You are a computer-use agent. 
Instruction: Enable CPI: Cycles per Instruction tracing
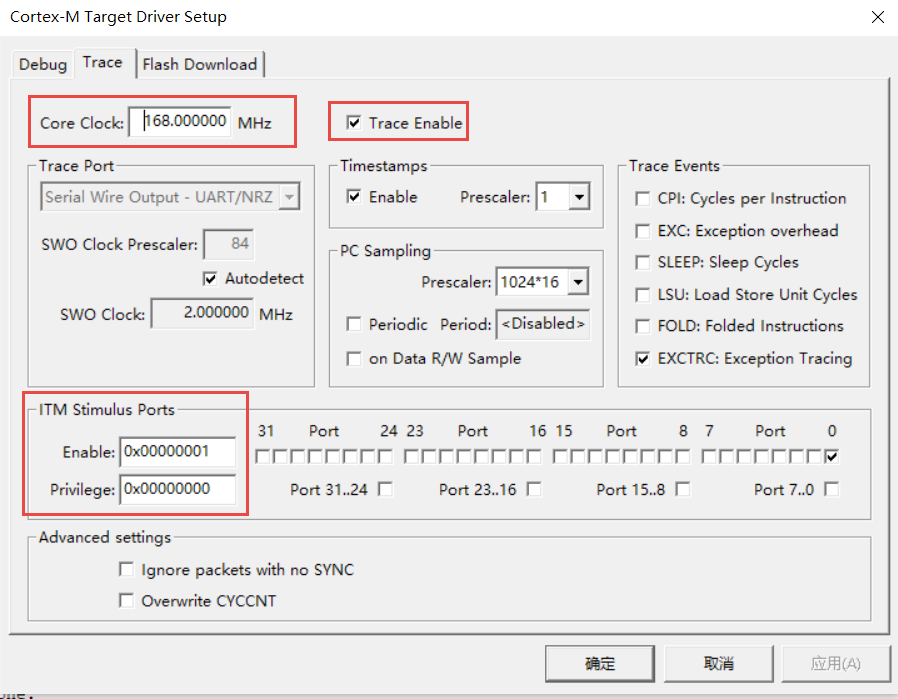pyautogui.click(x=641, y=199)
